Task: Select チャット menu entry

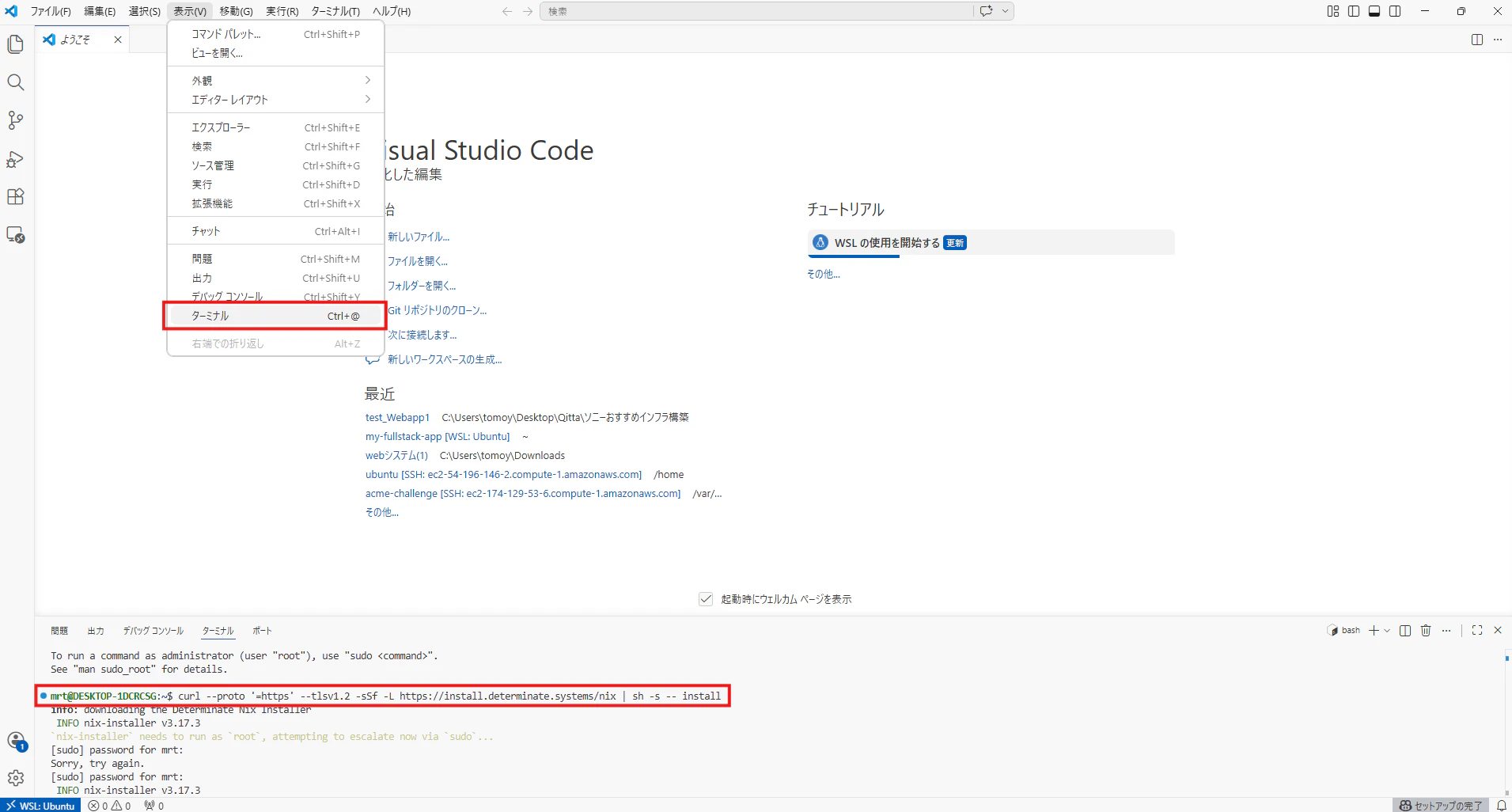Action: coord(275,231)
